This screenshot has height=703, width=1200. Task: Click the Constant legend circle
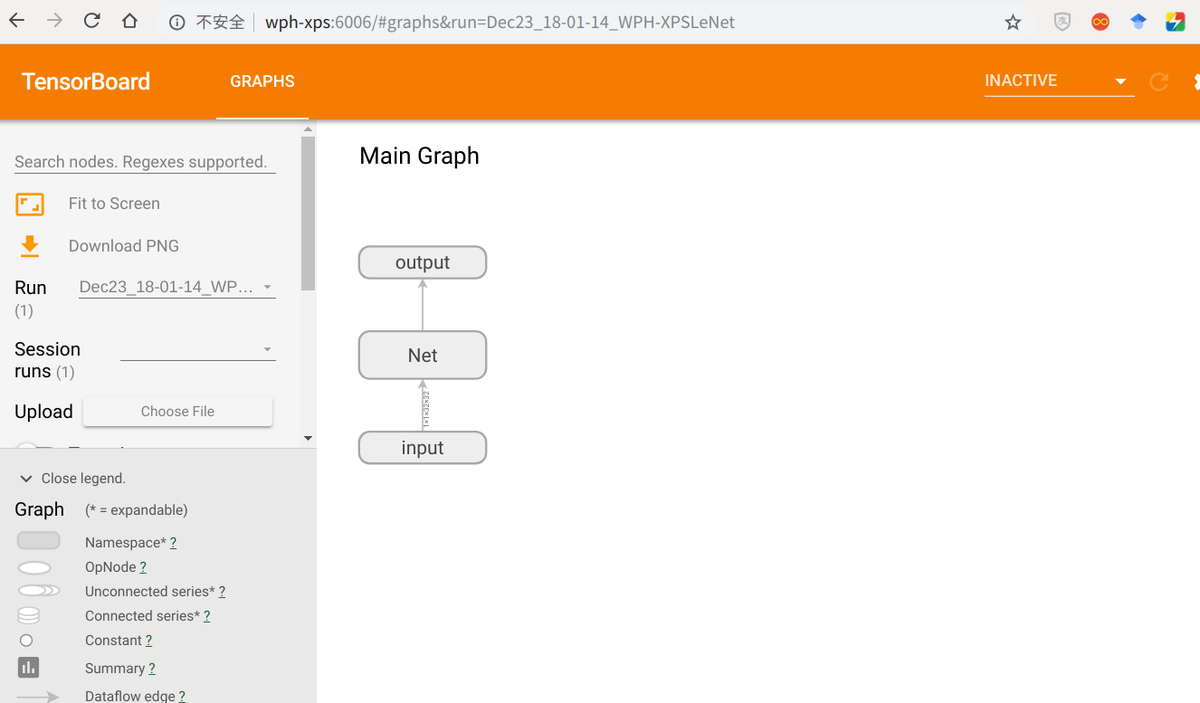[27, 640]
